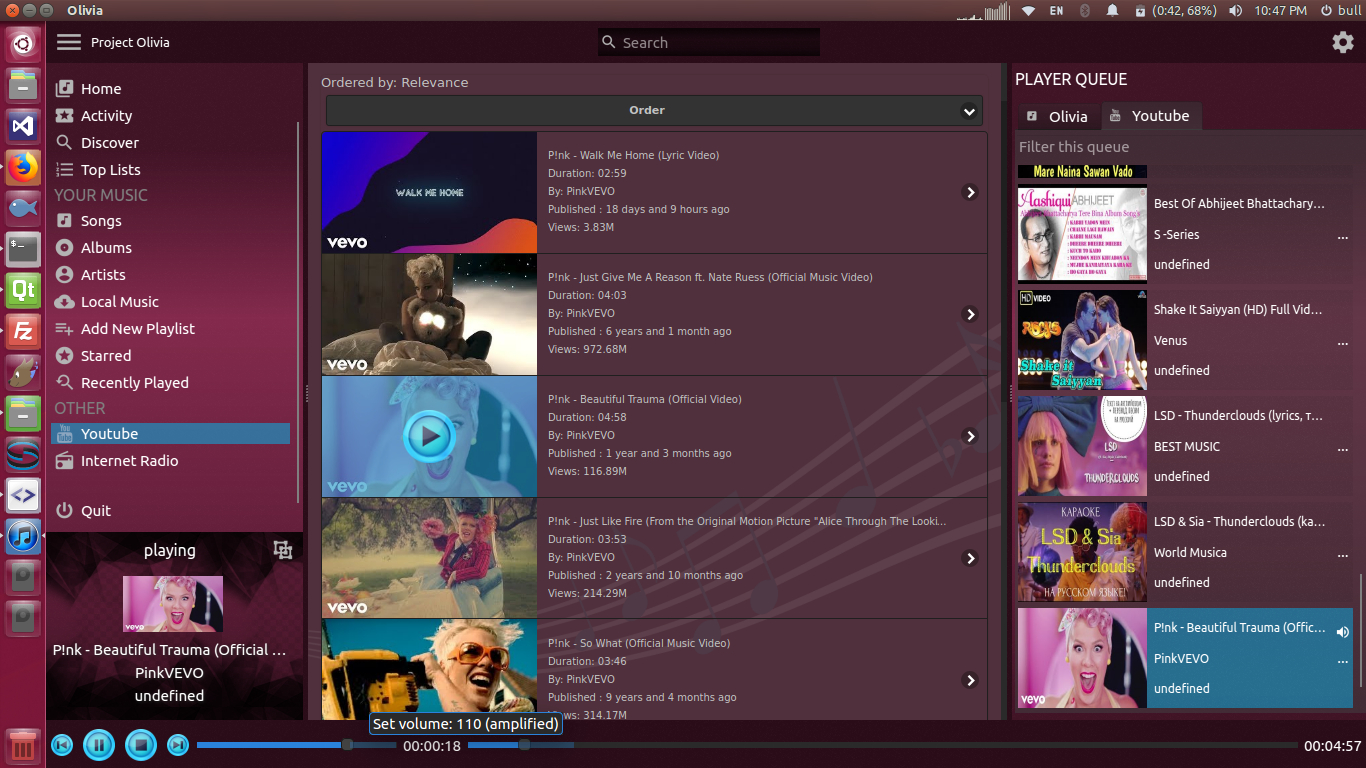The width and height of the screenshot is (1366, 768).
Task: Open the system volume indicator
Action: [x=1236, y=10]
